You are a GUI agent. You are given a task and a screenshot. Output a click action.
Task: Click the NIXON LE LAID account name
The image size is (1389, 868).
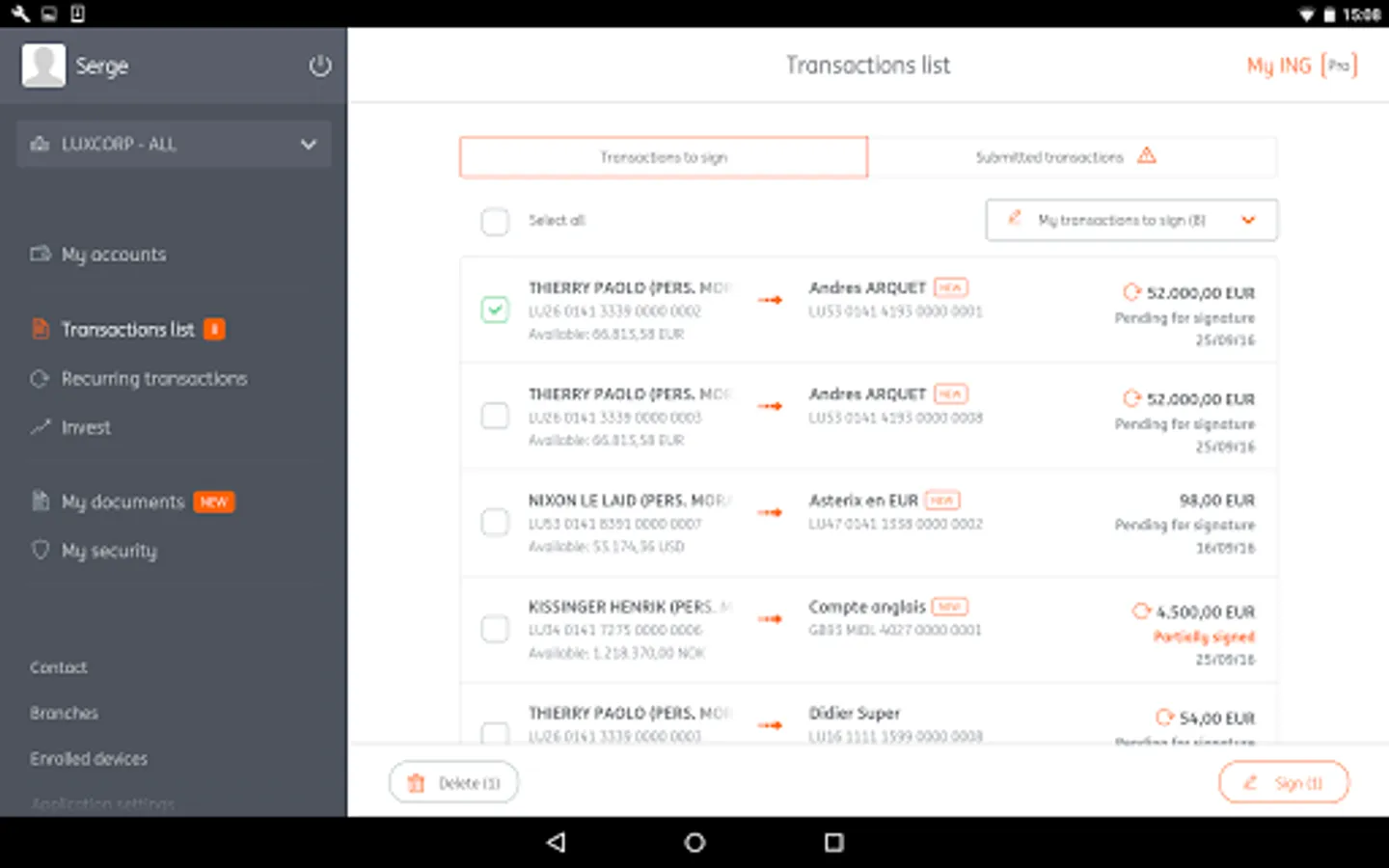631,501
